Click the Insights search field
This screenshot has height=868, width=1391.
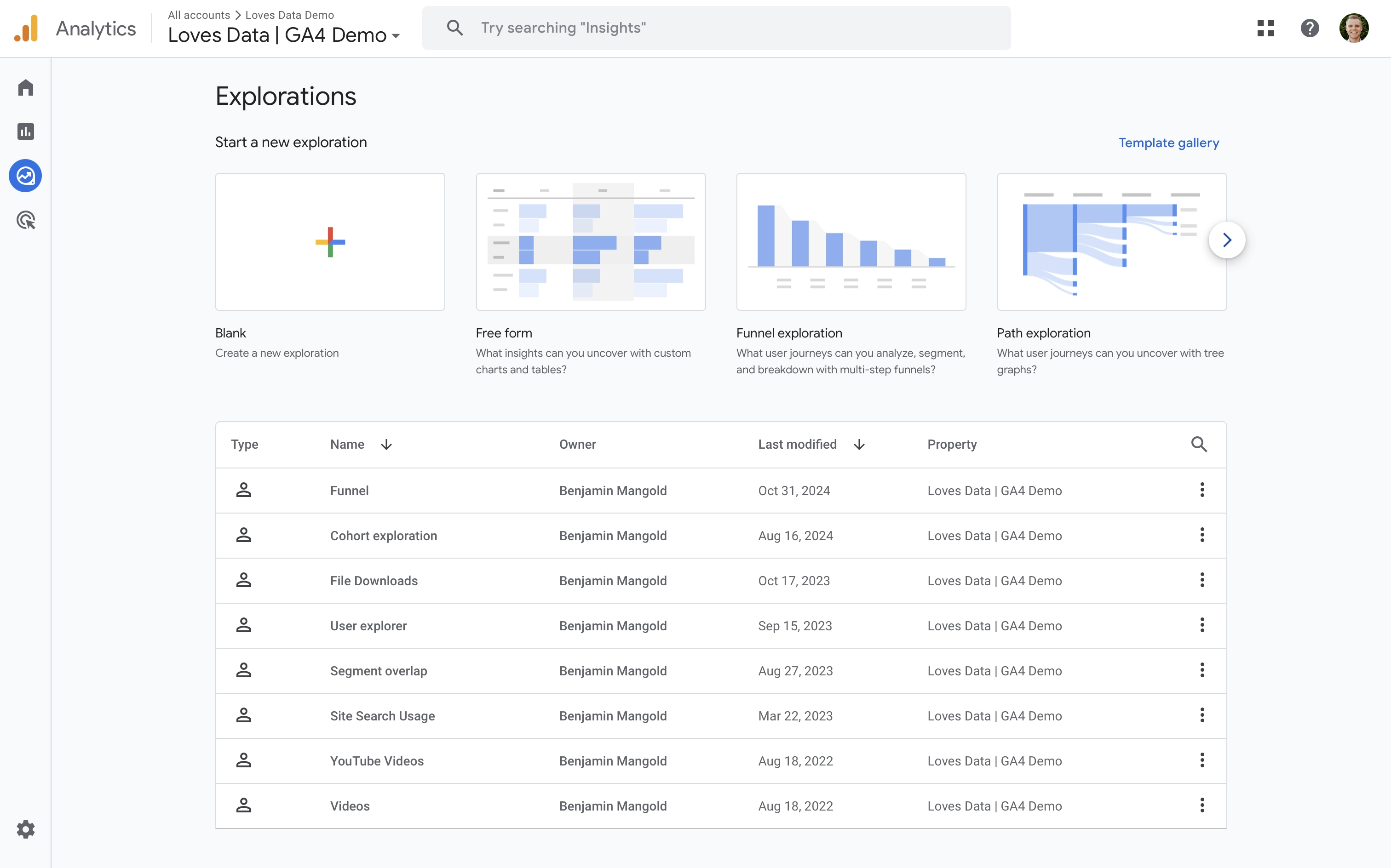pyautogui.click(x=716, y=28)
